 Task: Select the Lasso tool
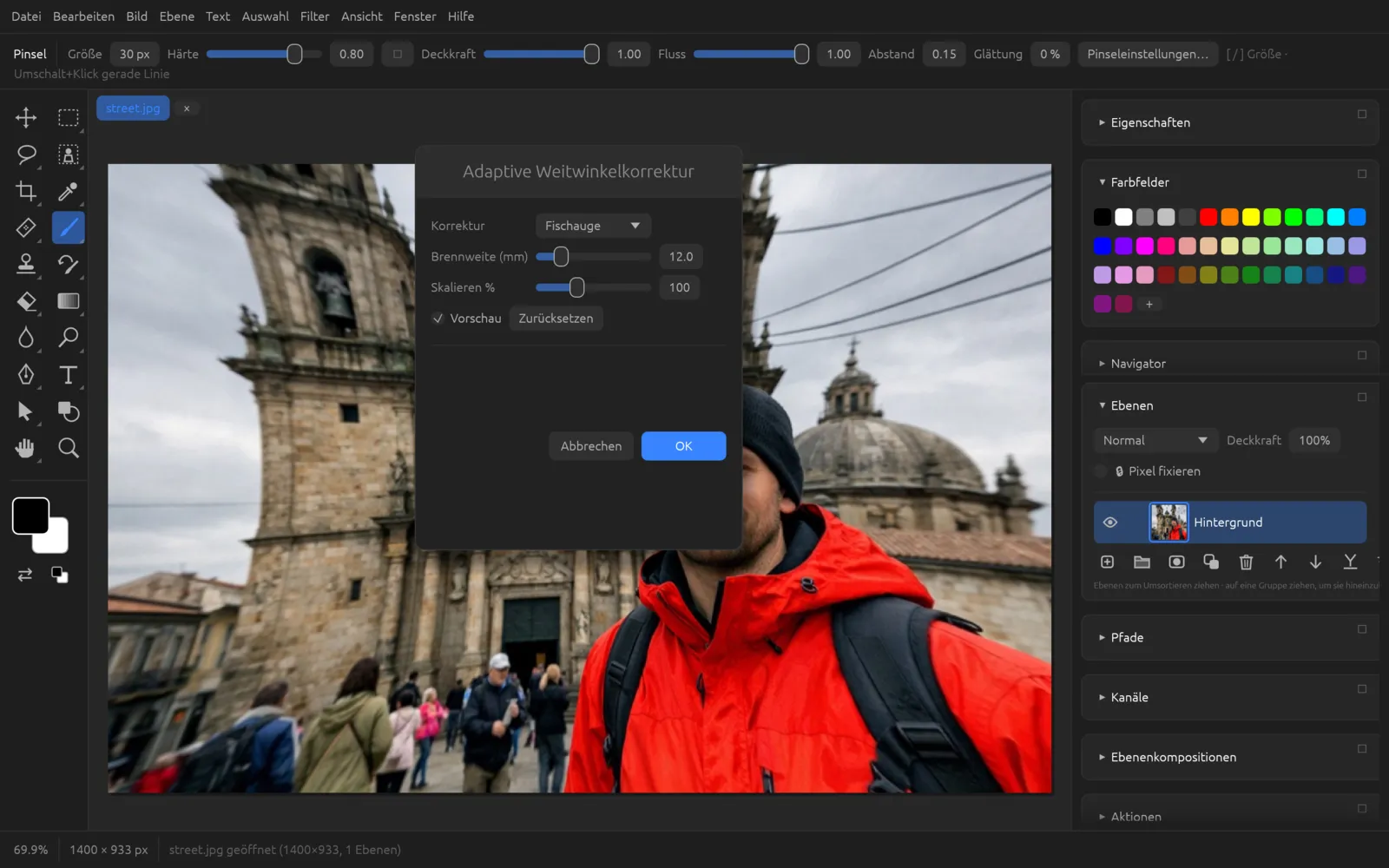click(x=26, y=155)
